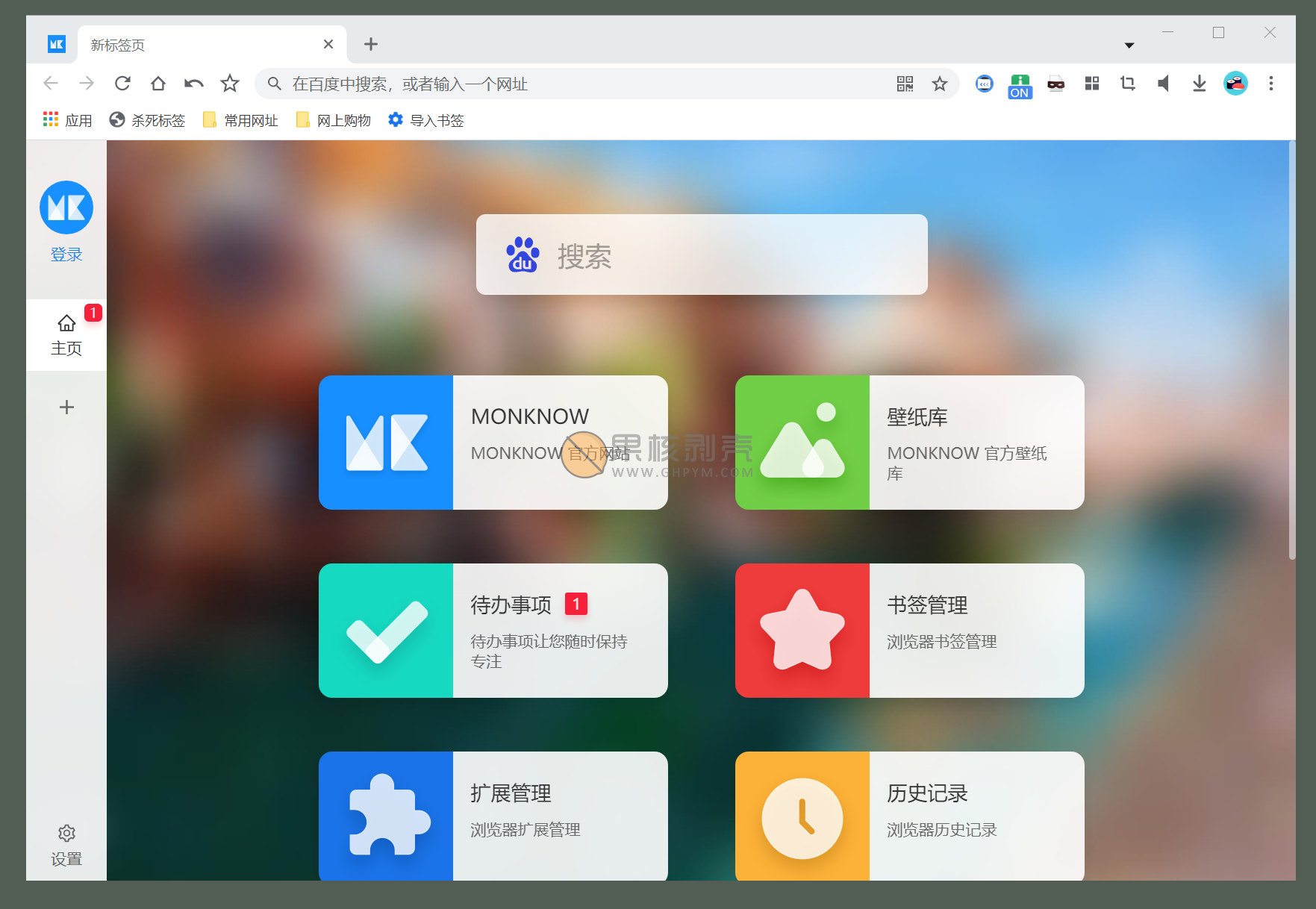Toggle the incognito mask extension icon

tap(1055, 84)
